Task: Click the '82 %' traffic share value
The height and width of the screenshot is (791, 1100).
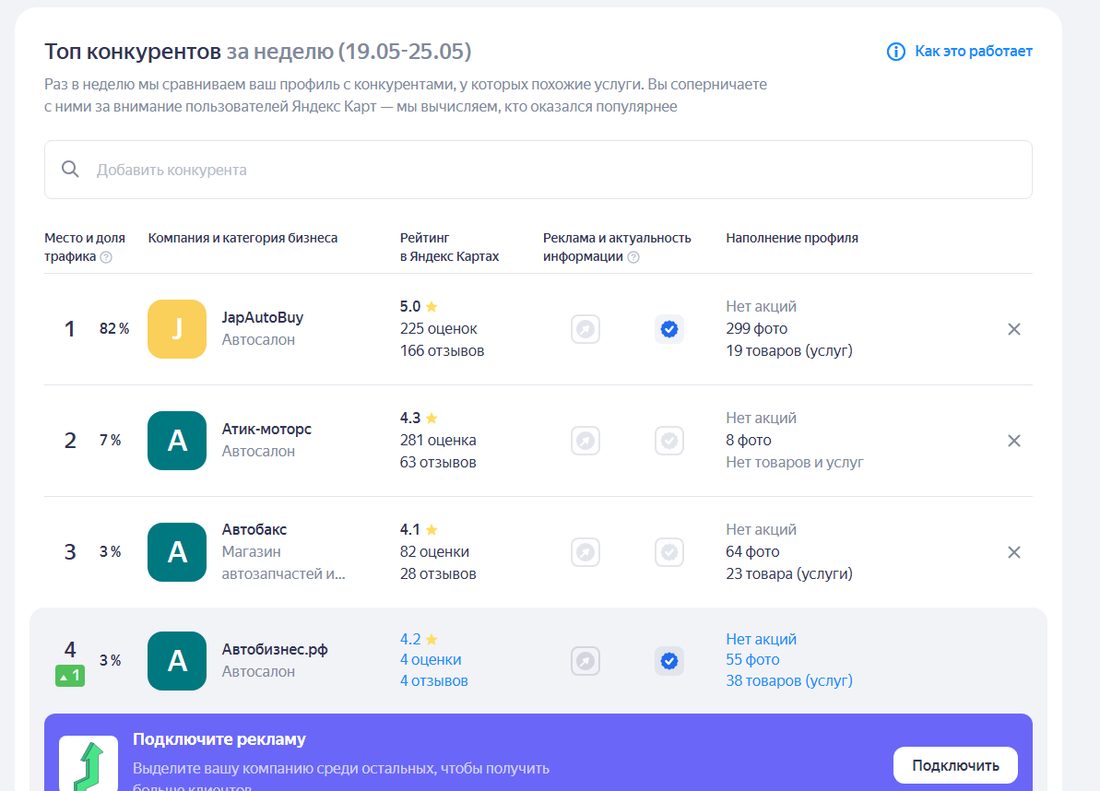Action: coord(114,329)
